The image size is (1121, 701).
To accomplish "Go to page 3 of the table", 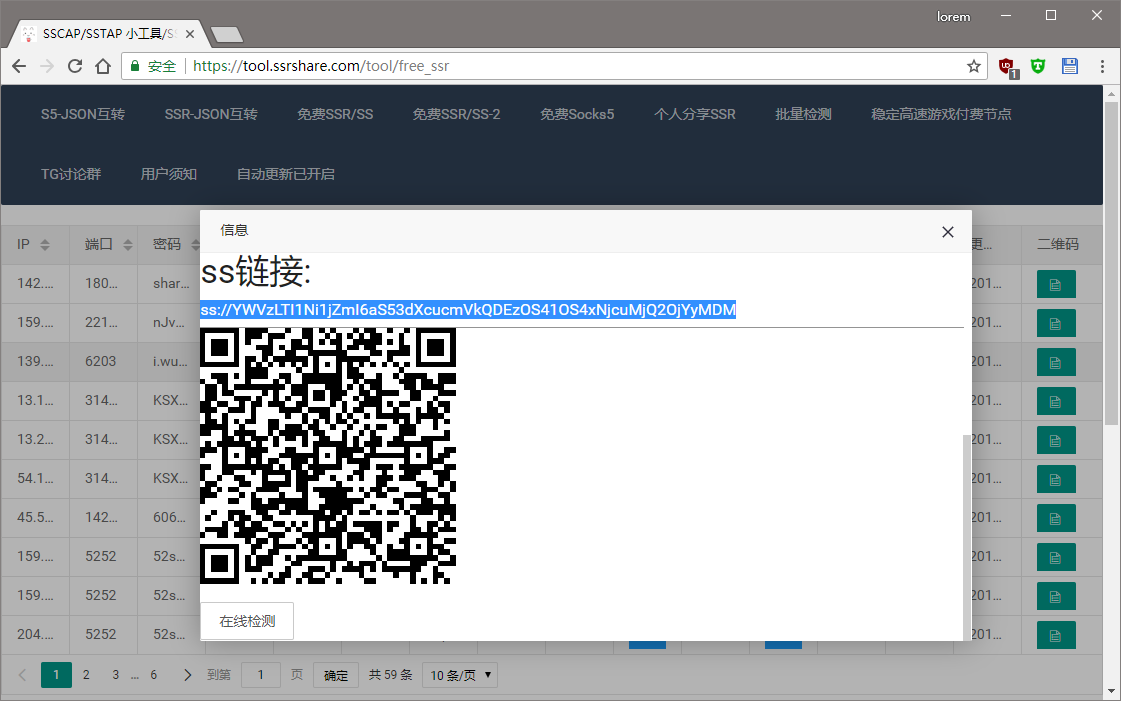I will [116, 675].
